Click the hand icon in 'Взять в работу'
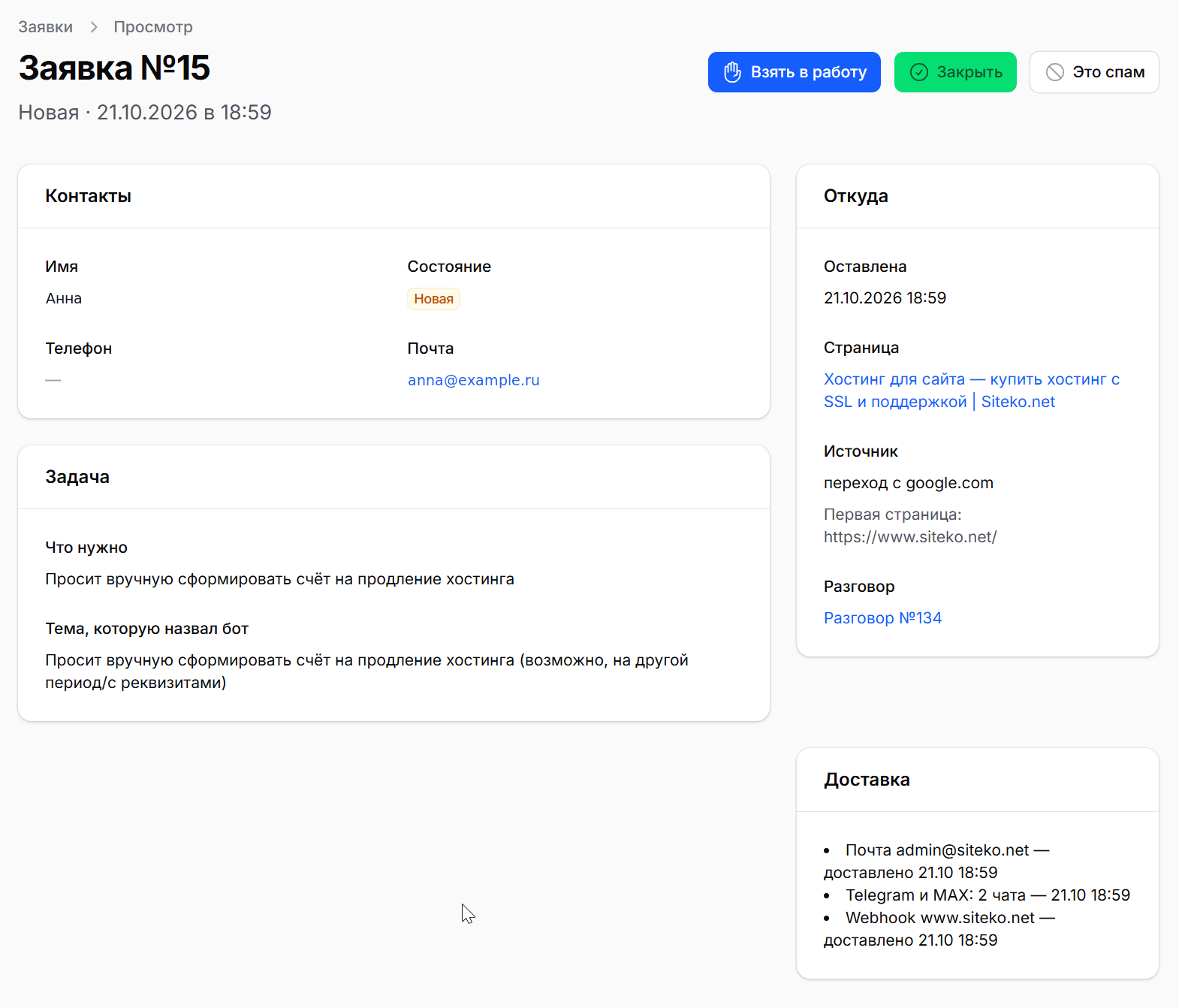The height and width of the screenshot is (1008, 1179). (x=732, y=72)
